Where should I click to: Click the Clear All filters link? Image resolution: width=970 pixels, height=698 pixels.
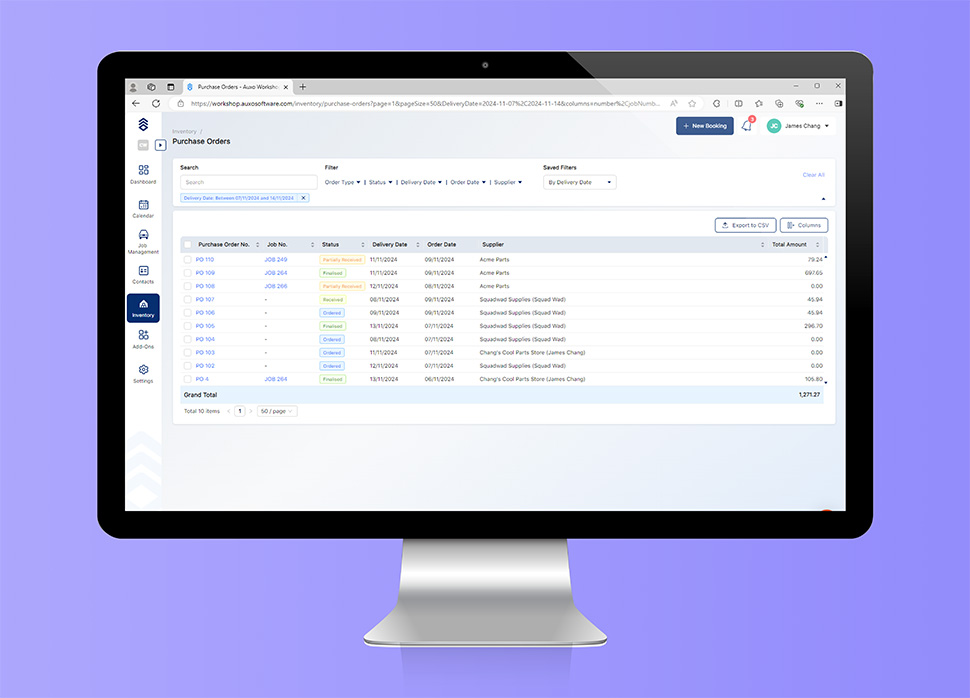813,174
